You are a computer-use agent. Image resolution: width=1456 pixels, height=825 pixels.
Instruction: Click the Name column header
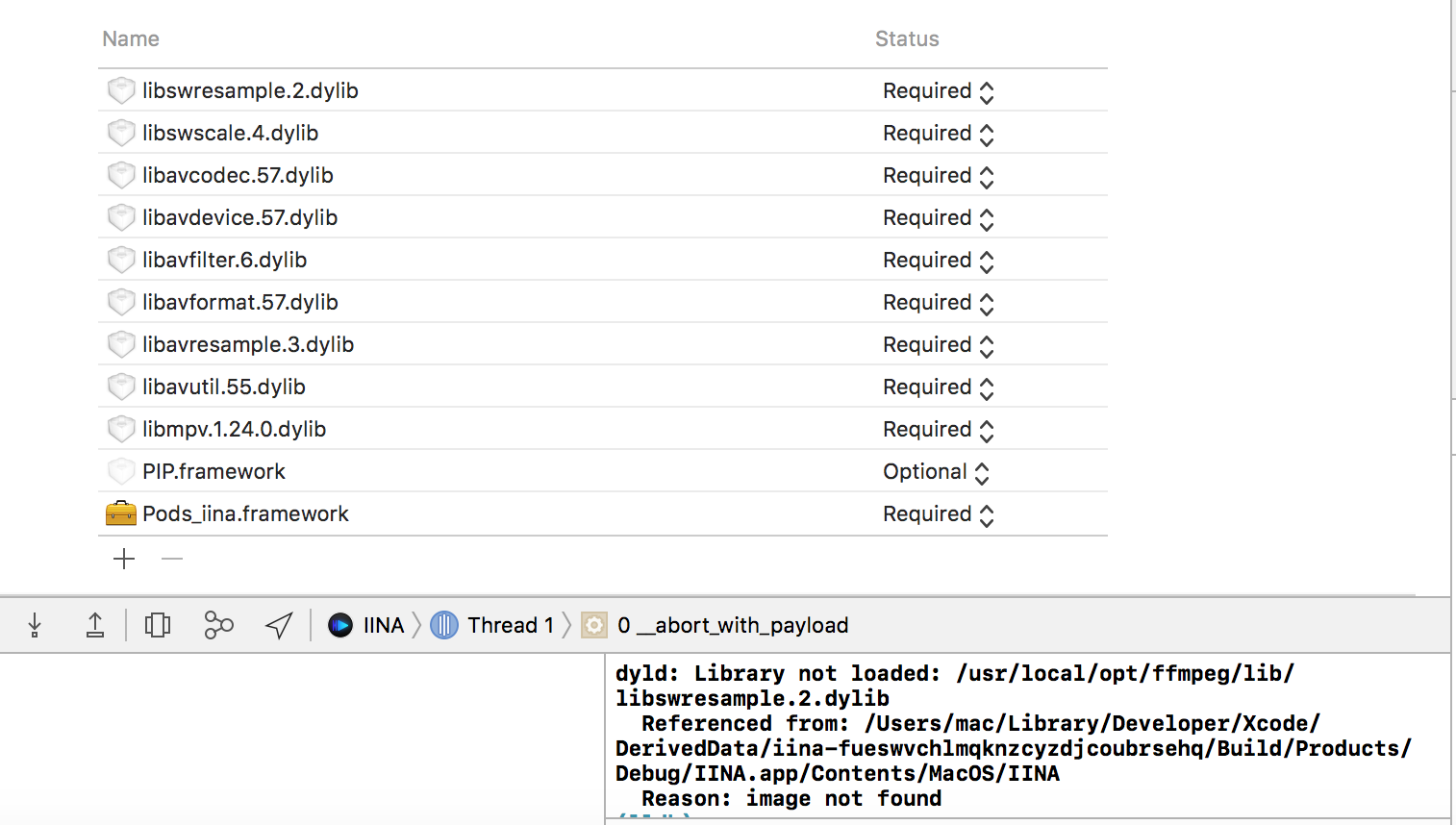pyautogui.click(x=131, y=38)
